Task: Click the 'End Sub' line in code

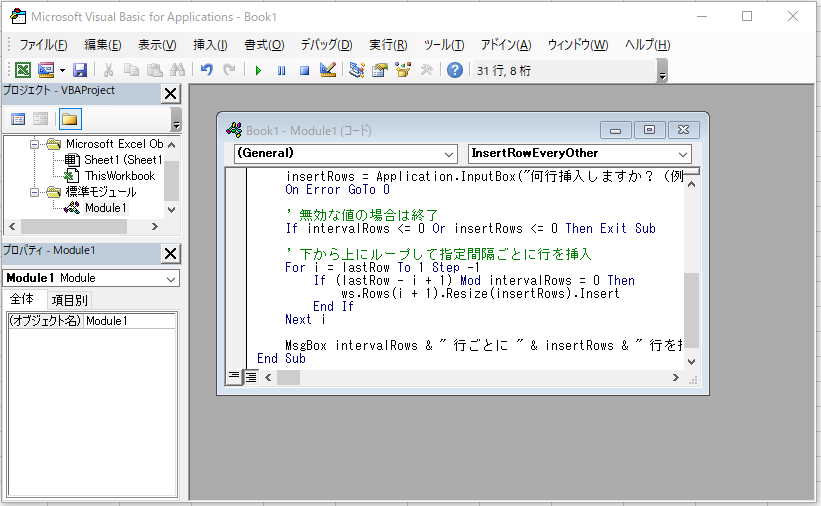Action: 281,358
